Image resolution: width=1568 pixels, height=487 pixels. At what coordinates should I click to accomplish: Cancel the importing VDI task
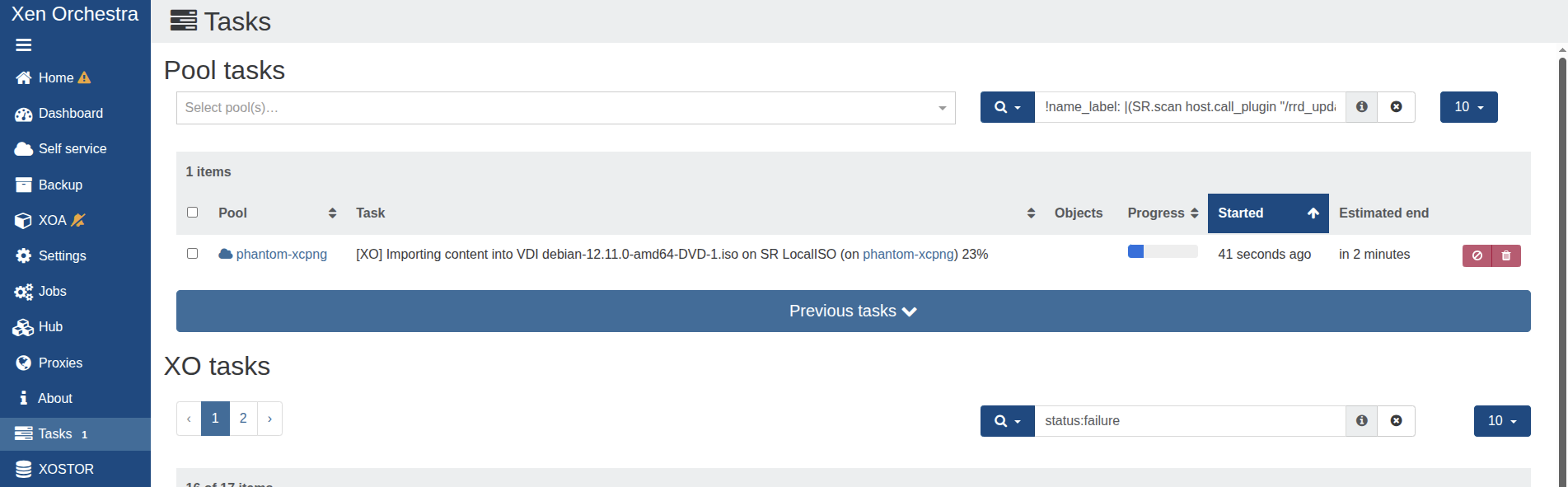tap(1477, 255)
